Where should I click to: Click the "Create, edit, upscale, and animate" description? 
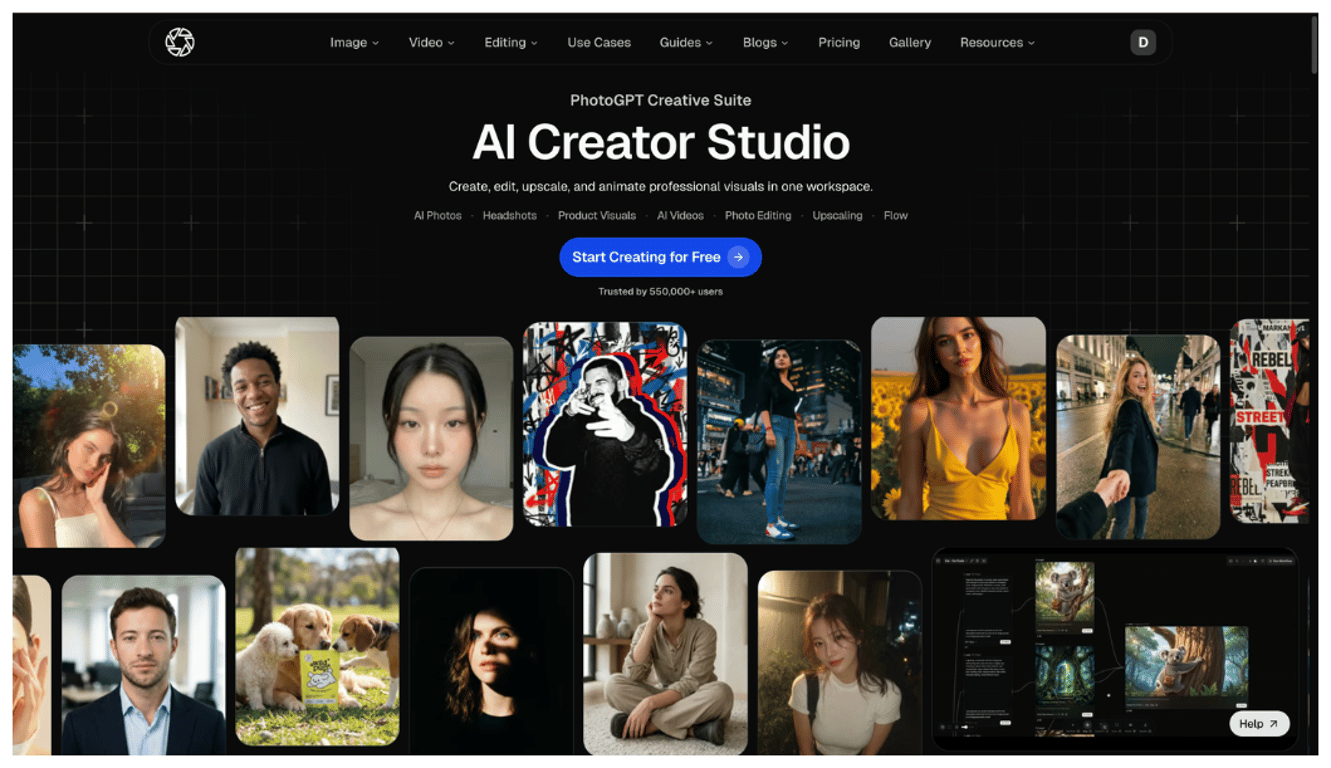pyautogui.click(x=660, y=187)
